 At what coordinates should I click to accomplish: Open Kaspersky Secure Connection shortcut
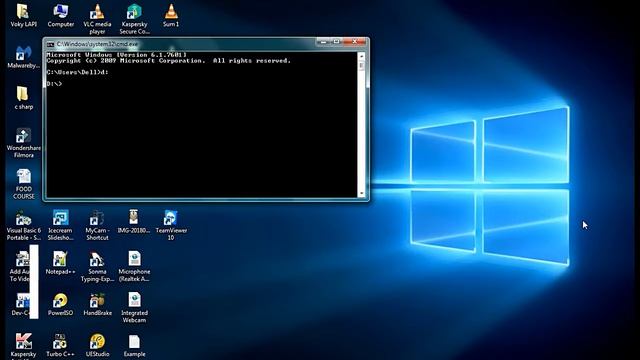click(x=134, y=19)
